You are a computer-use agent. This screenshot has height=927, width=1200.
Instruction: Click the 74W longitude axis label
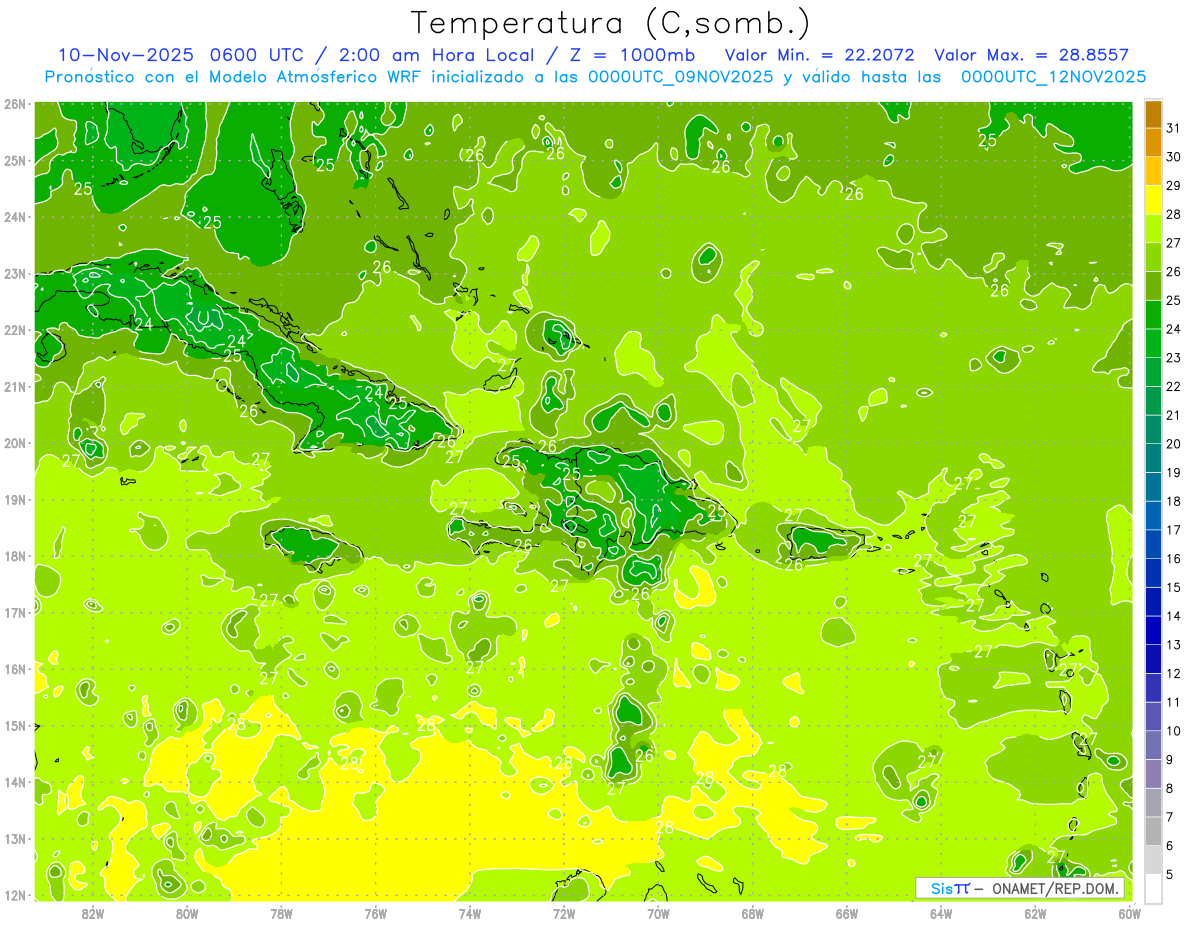pyautogui.click(x=470, y=913)
